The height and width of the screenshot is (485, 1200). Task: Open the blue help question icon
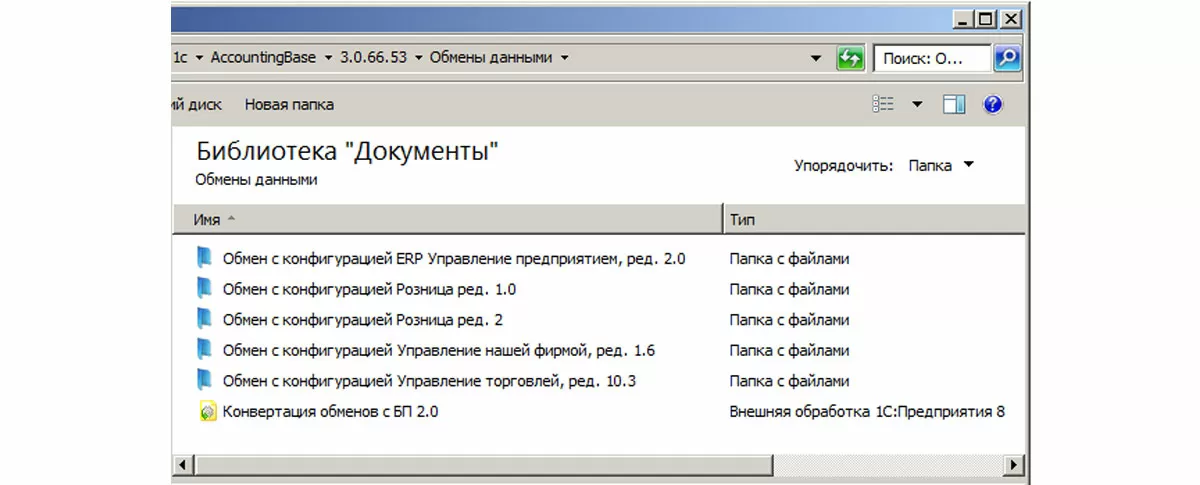click(x=992, y=104)
